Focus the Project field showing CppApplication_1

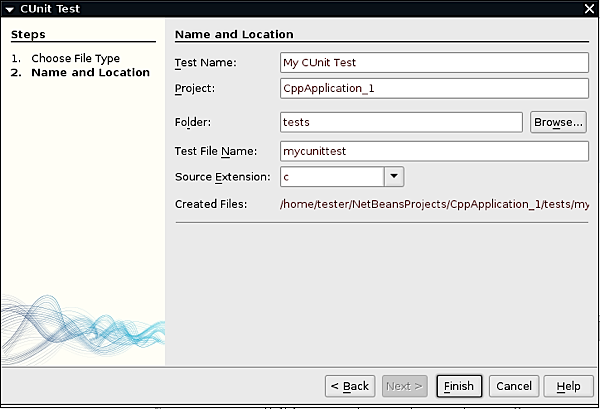point(434,87)
